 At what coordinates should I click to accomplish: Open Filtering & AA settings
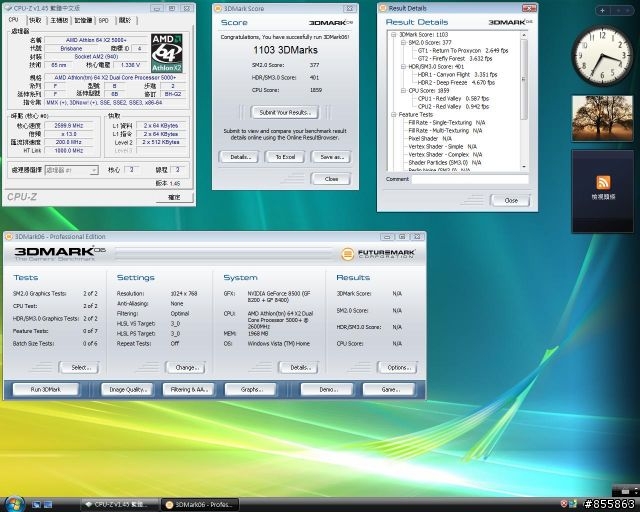(x=189, y=390)
